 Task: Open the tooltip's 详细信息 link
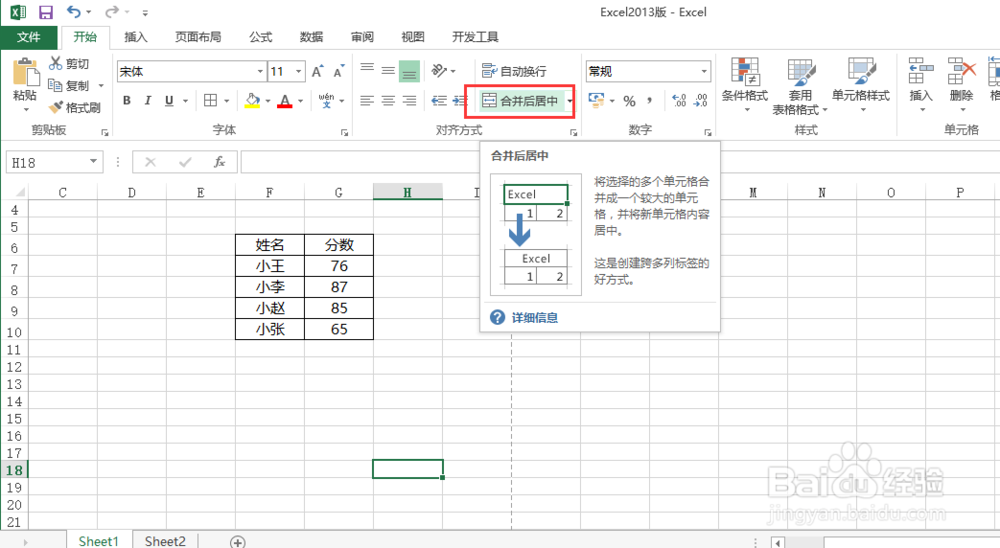[x=534, y=318]
